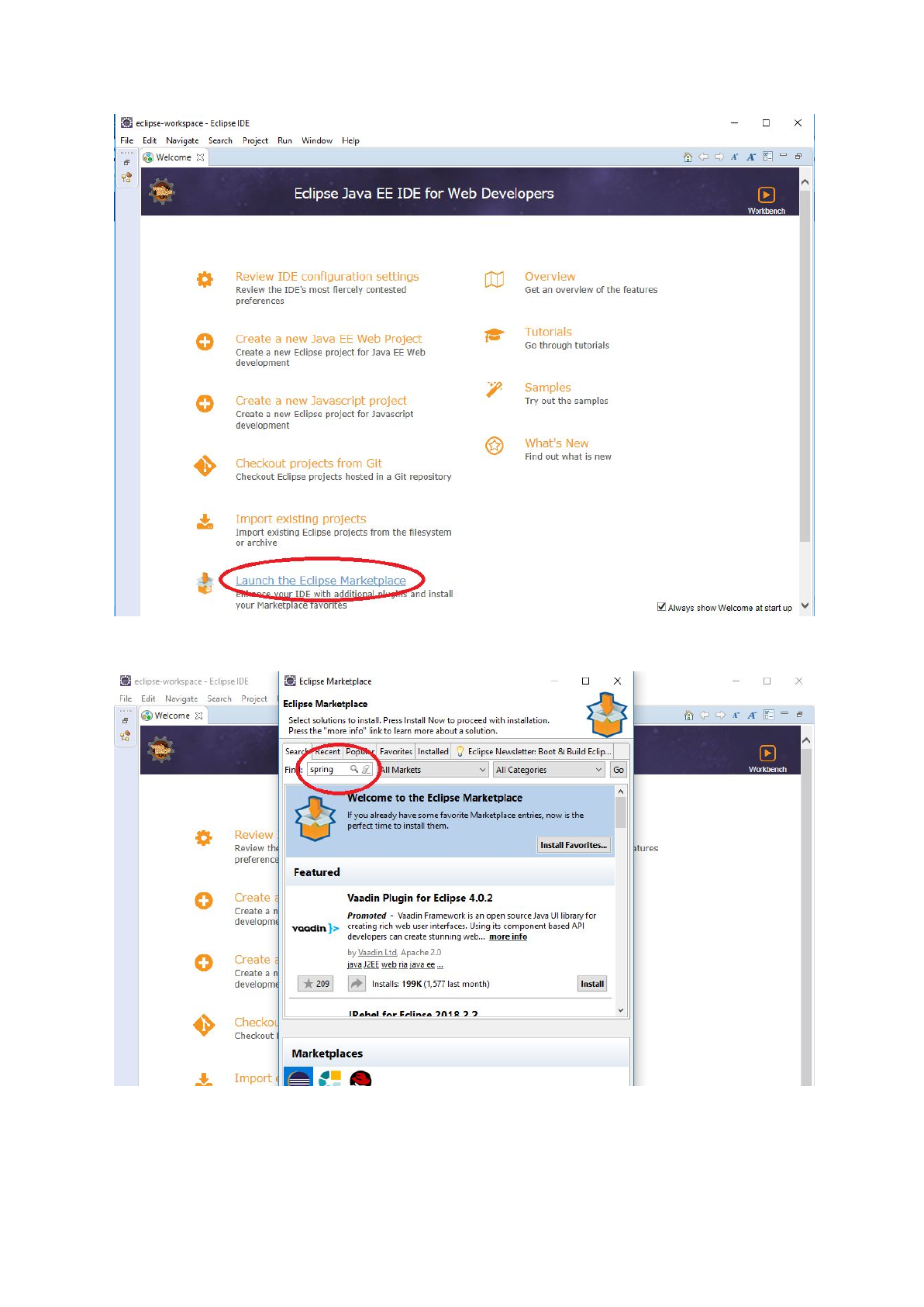Click the Samples link in the top Welcome page
Image resolution: width=924 pixels, height=1307 pixels.
point(548,388)
